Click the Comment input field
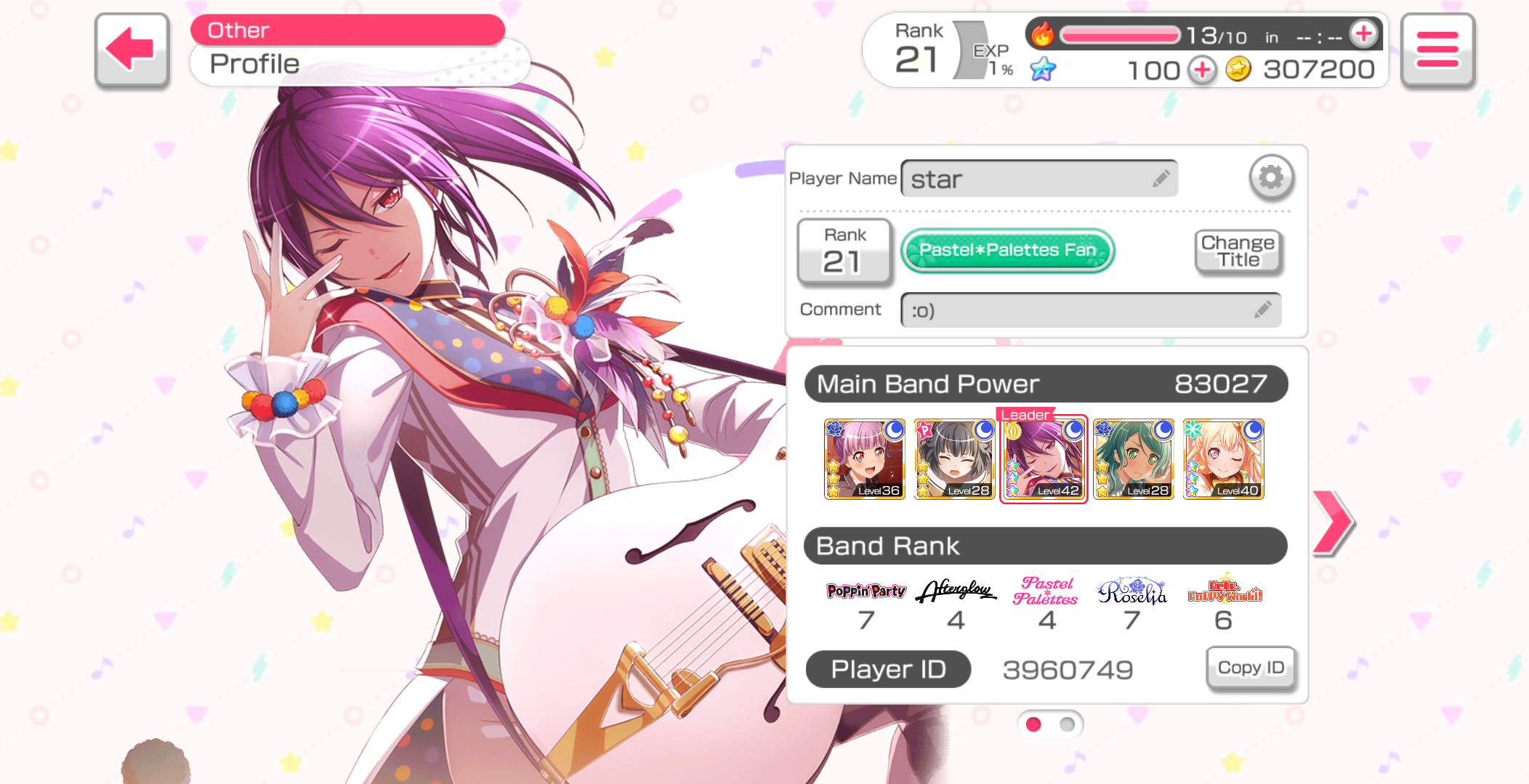This screenshot has width=1529, height=784. coord(1091,310)
